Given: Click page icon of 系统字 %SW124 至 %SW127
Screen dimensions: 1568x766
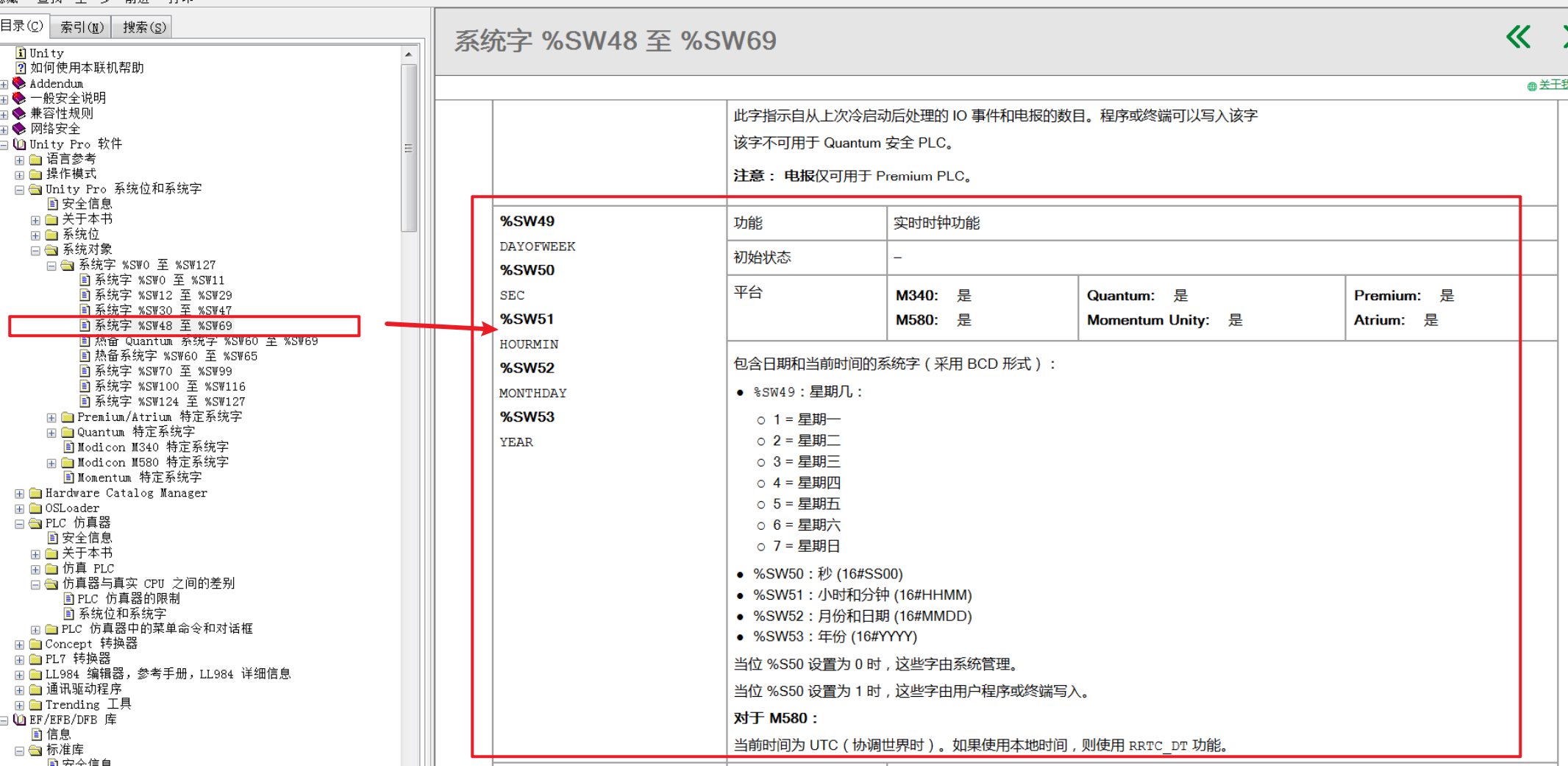Looking at the screenshot, I should click(85, 401).
